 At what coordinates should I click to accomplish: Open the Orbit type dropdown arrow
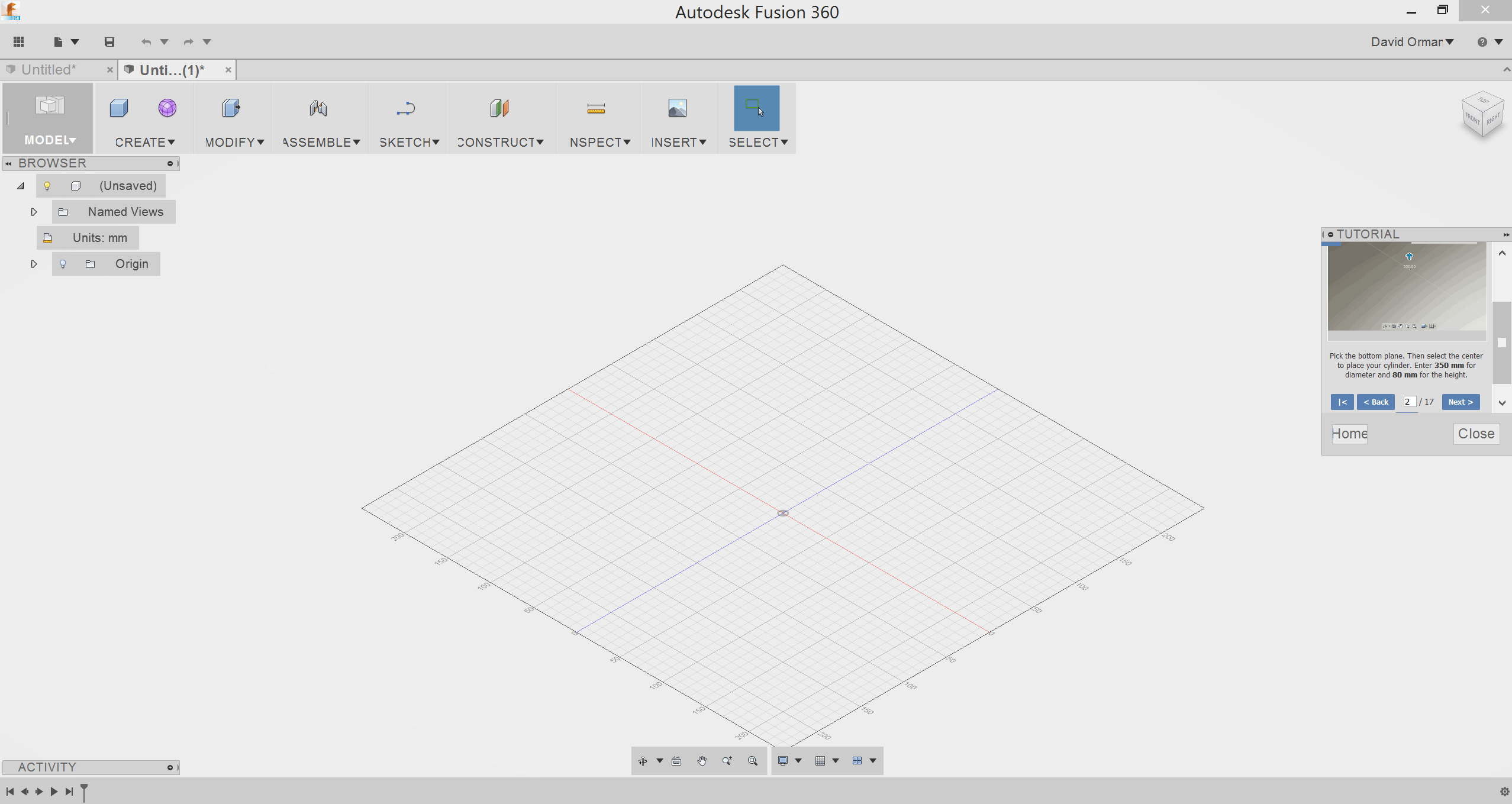tap(659, 761)
